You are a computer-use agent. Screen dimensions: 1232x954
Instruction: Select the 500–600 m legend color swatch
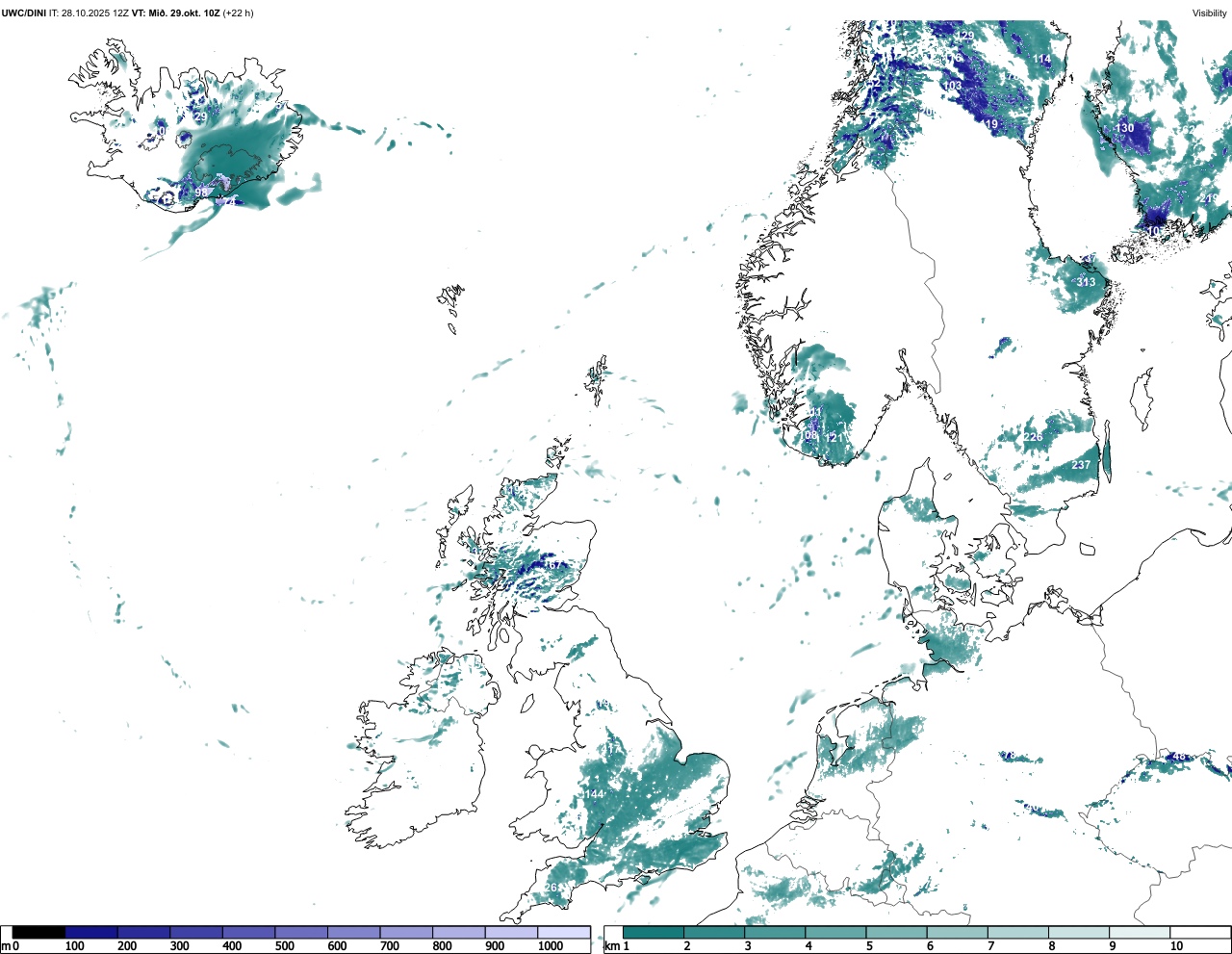pyautogui.click(x=301, y=932)
